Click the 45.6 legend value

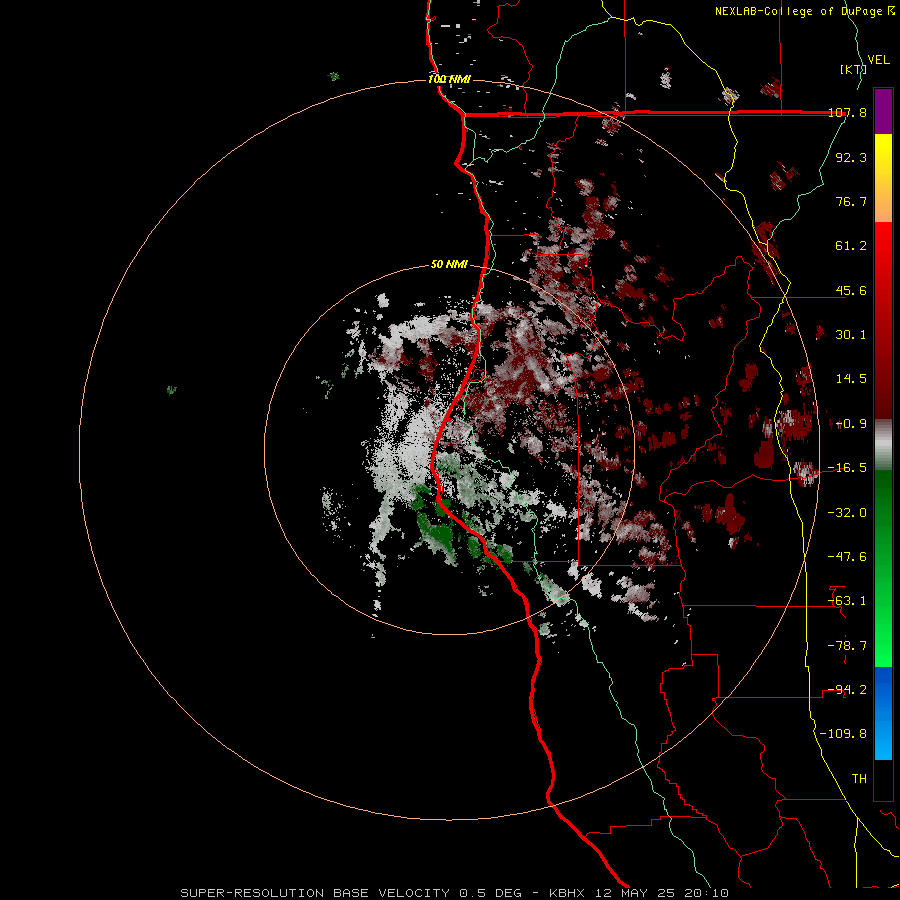click(x=851, y=290)
